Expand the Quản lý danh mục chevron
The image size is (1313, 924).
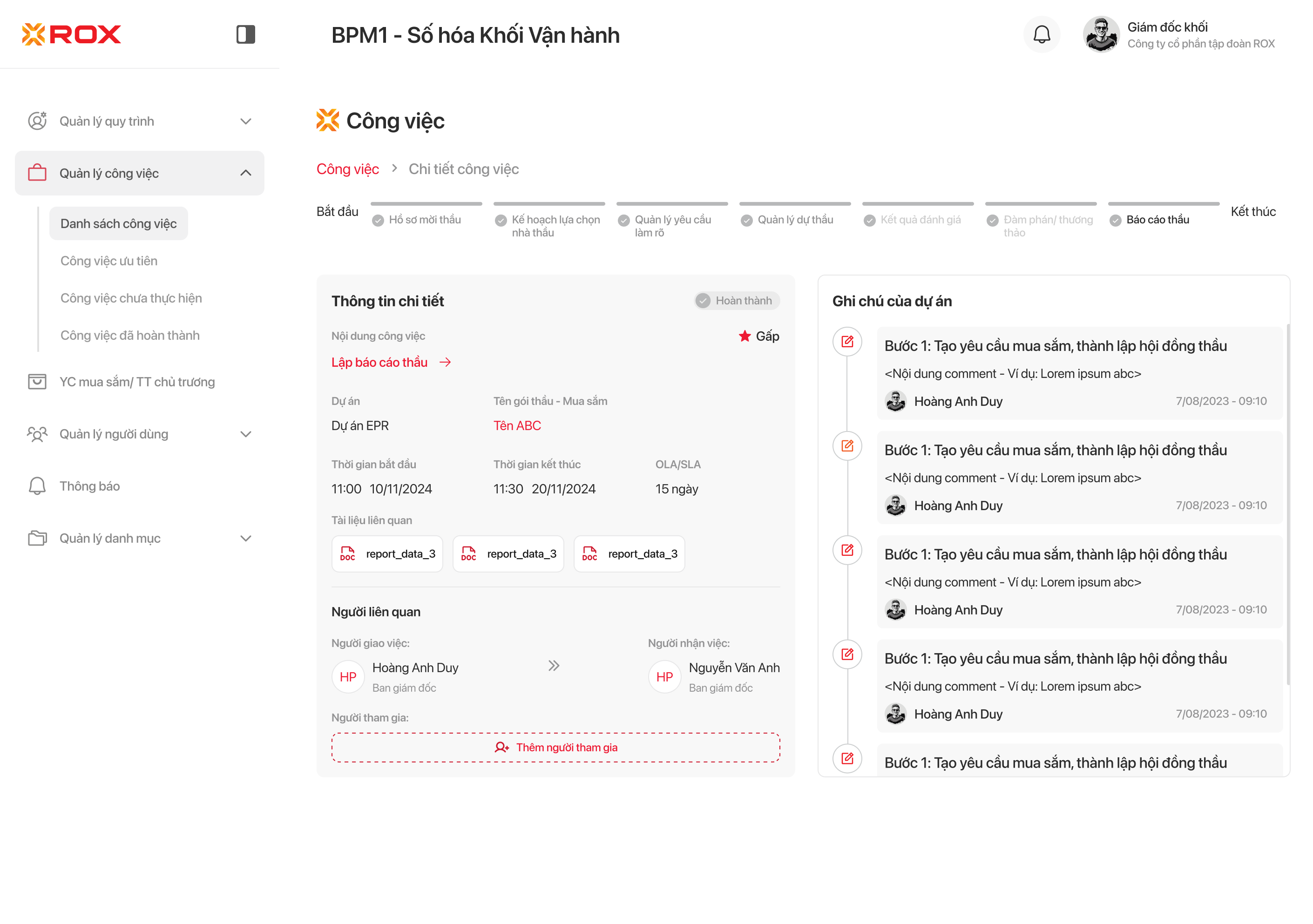[245, 538]
